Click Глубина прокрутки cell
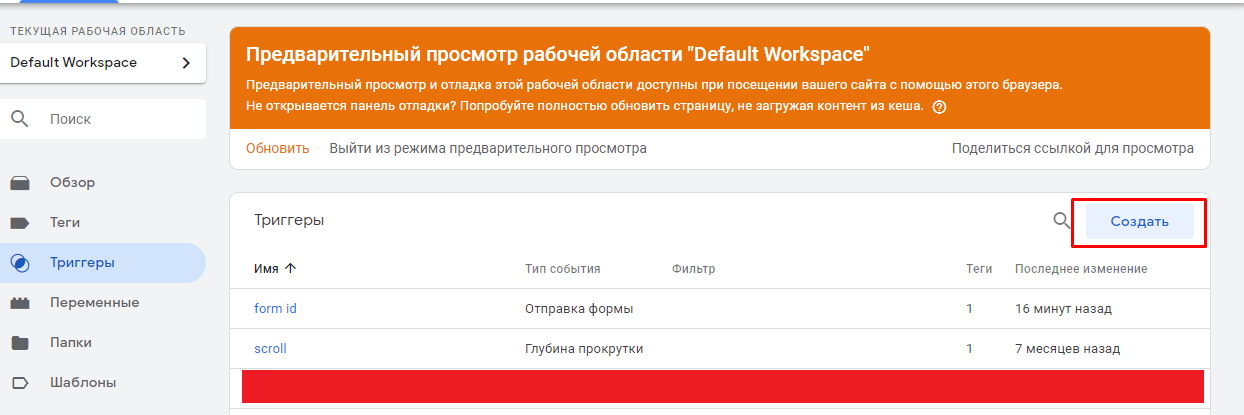This screenshot has width=1244, height=415. click(x=584, y=348)
